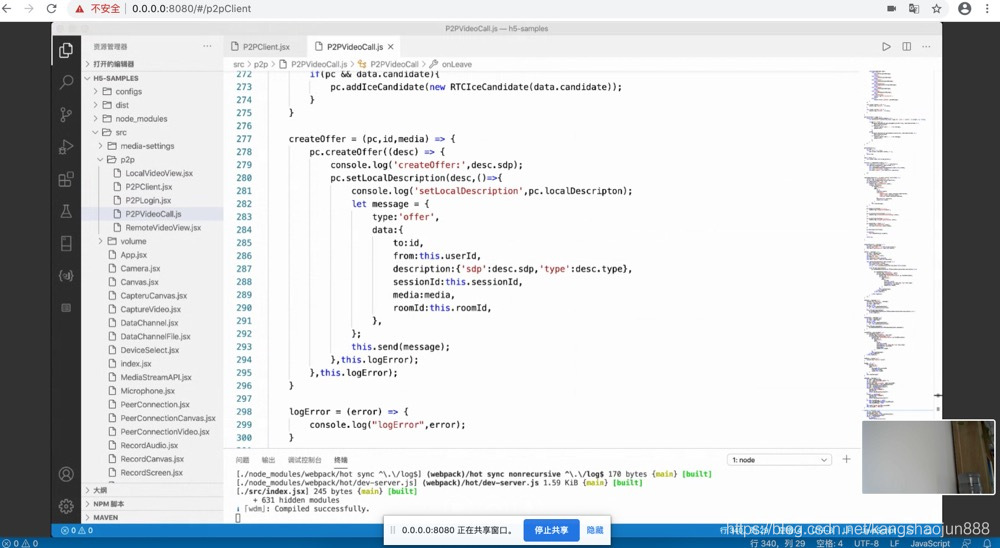Screen dimensions: 1000x548
Task: Open the Accounts icon in activity bar
Action: pos(66,474)
